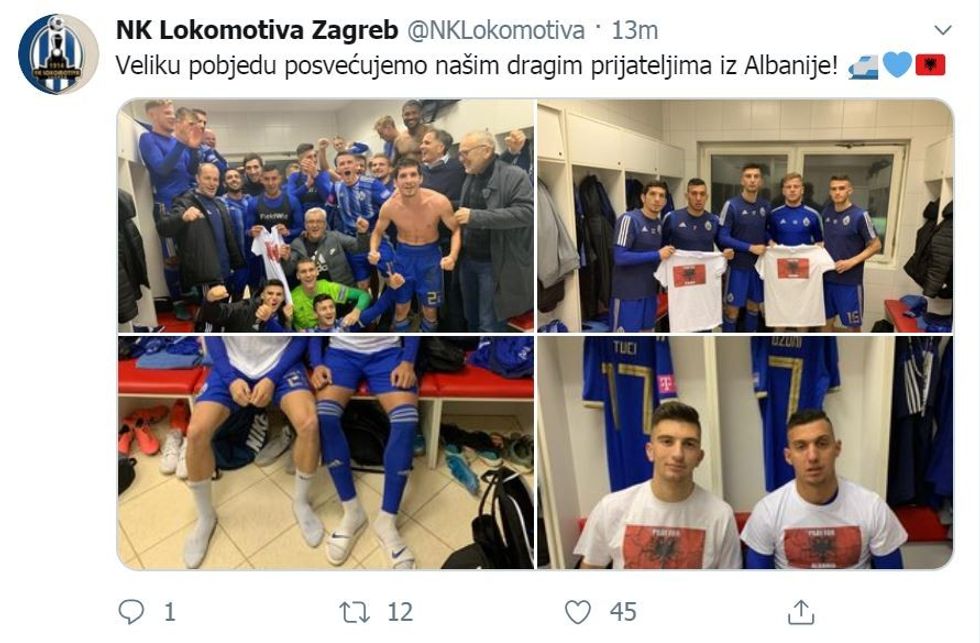Click the like count 45
The image size is (980, 643).
(x=623, y=612)
